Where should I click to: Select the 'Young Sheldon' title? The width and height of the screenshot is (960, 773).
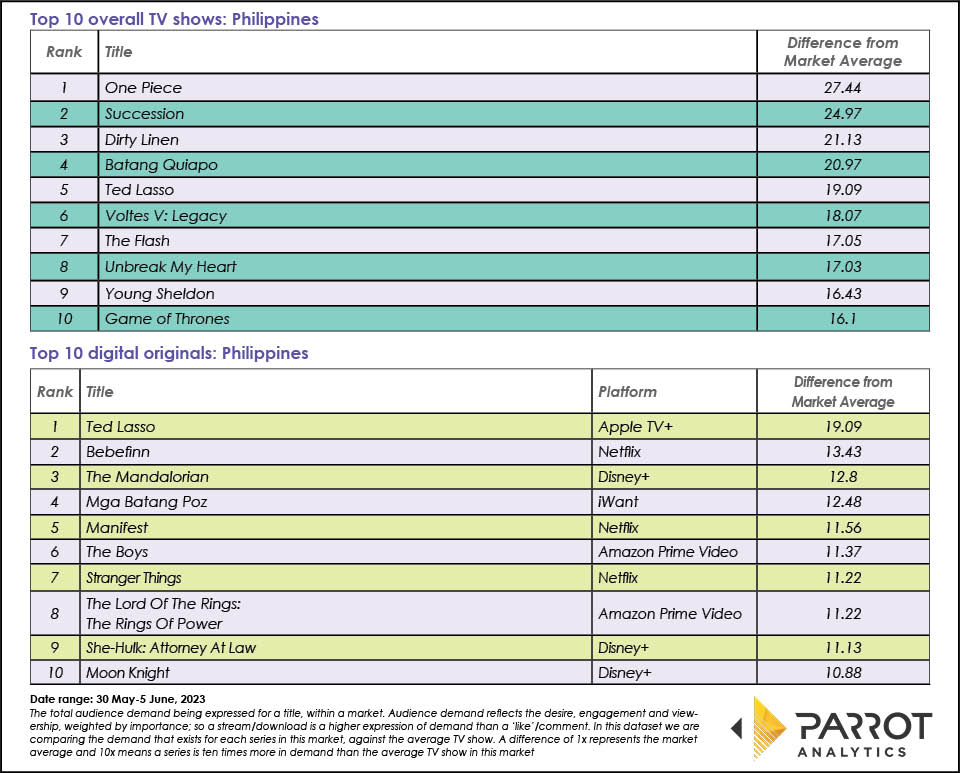coord(159,294)
